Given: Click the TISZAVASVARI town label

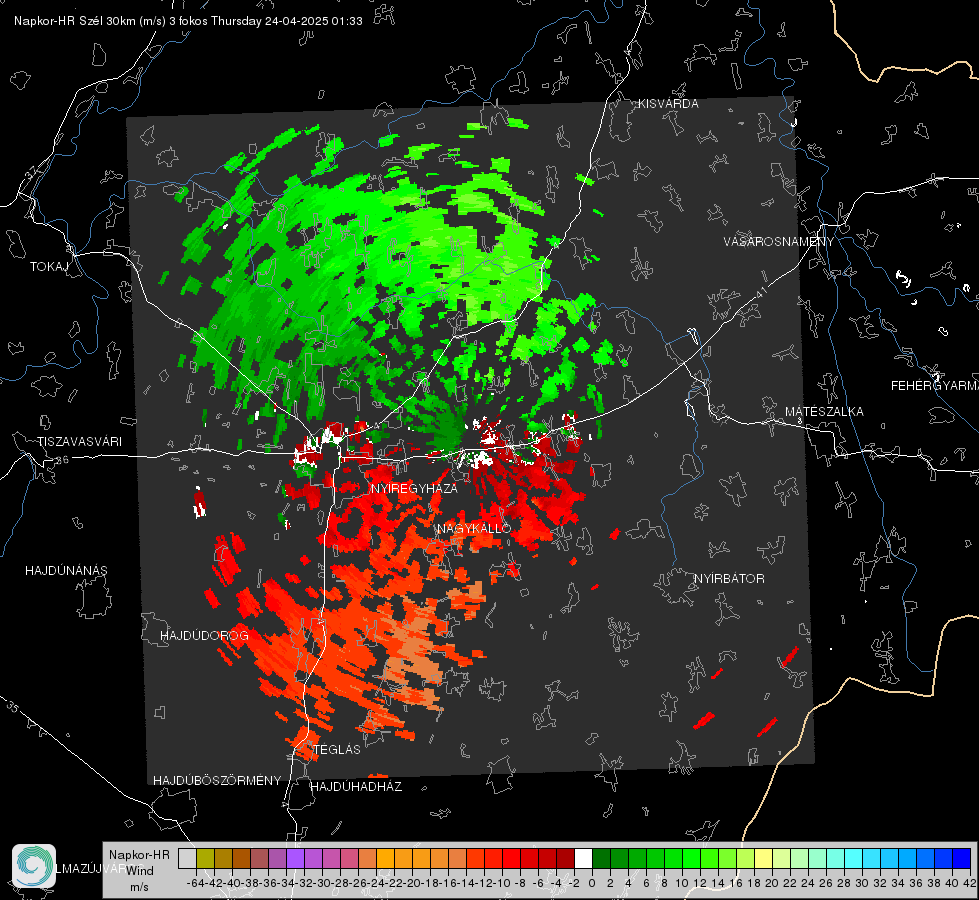Looking at the screenshot, I should coord(80,442).
